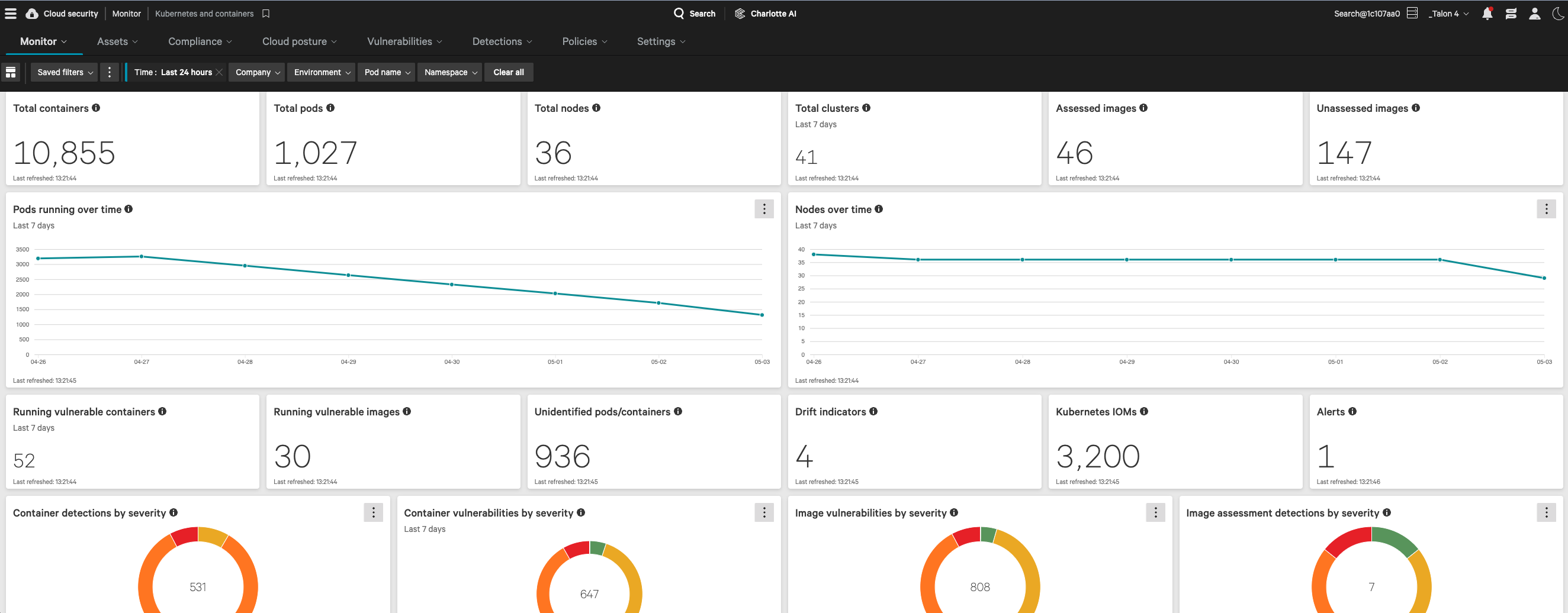Show info for Running vulnerable containers
The height and width of the screenshot is (613, 1568).
coord(162,411)
